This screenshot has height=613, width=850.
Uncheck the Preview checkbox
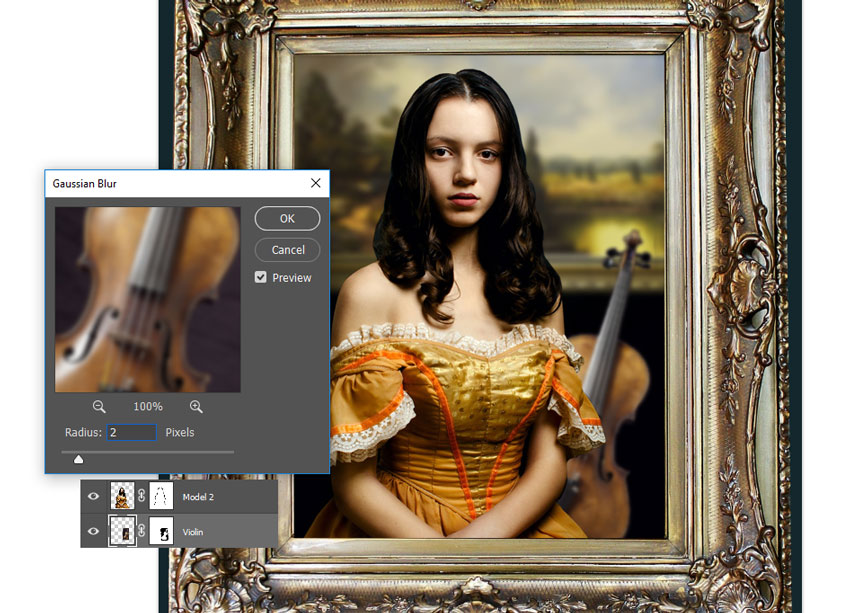point(261,277)
